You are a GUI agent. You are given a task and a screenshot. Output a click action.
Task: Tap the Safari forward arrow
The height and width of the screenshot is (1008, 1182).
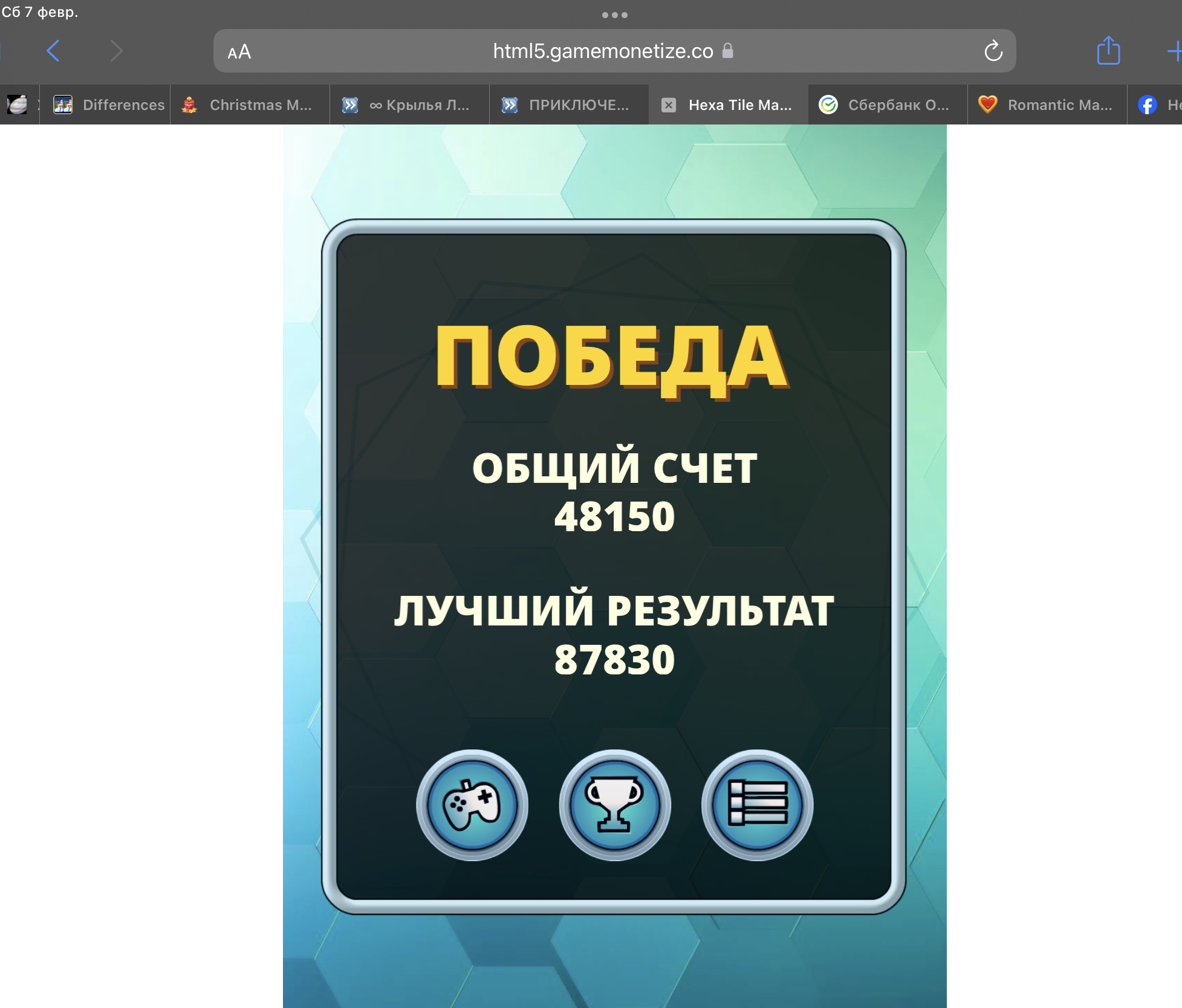[117, 51]
